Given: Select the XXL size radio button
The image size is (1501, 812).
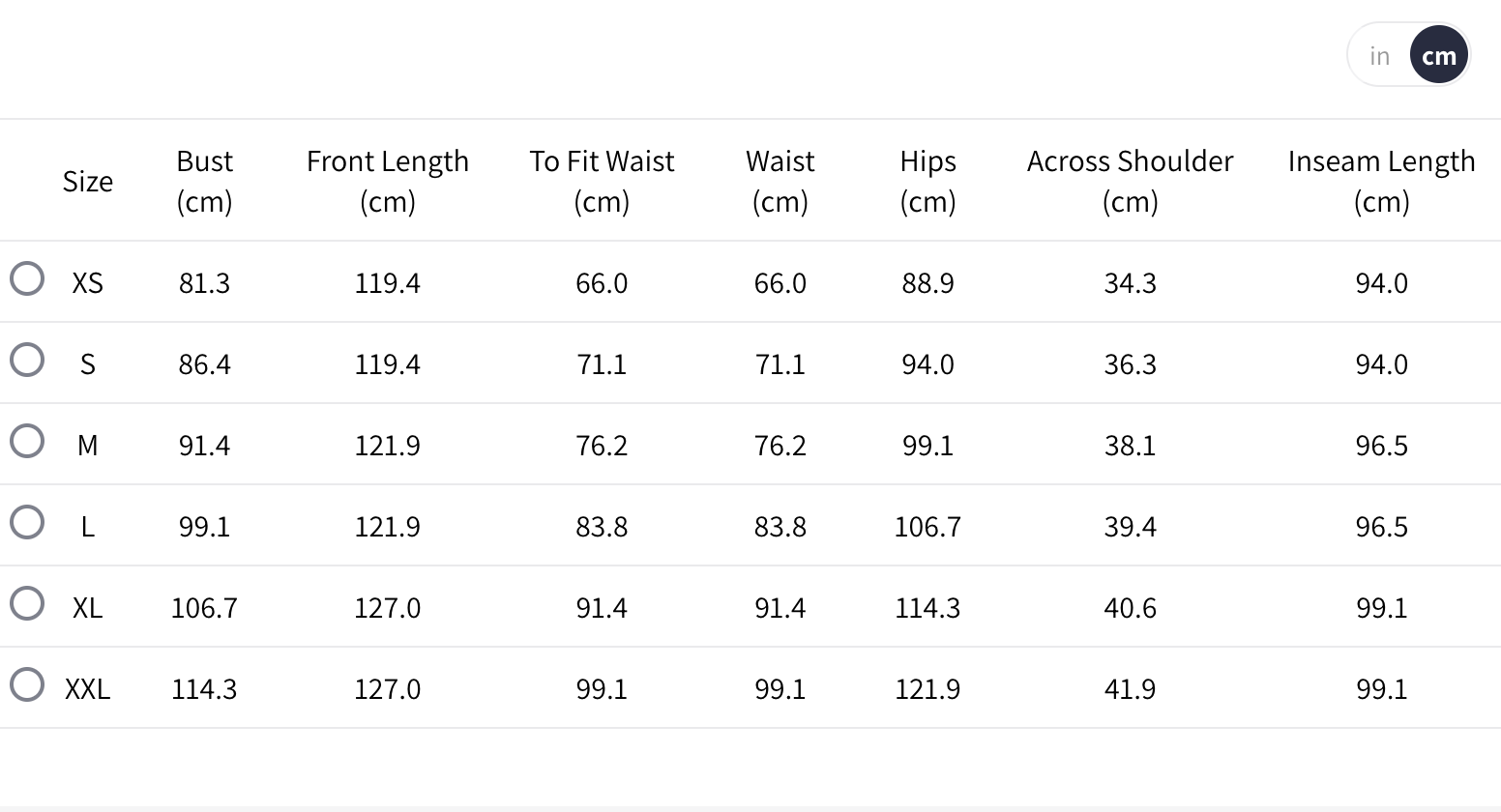Looking at the screenshot, I should pyautogui.click(x=27, y=684).
